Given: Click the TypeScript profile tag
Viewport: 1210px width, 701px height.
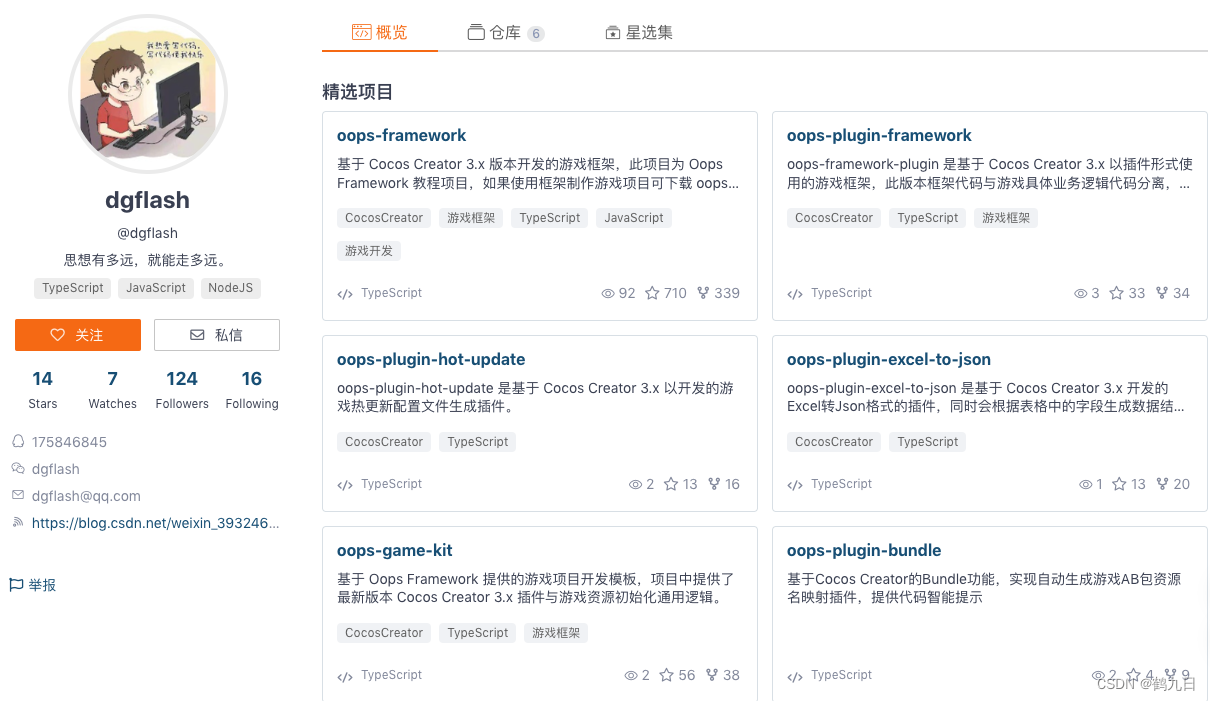Looking at the screenshot, I should pos(73,288).
